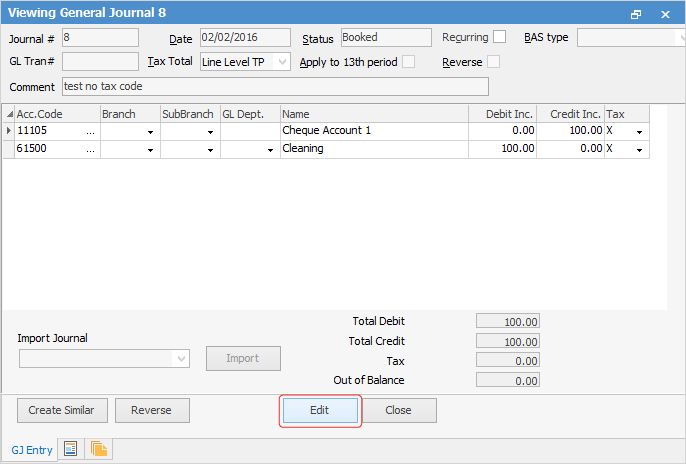
Task: Switch to the GJ Entry tab
Action: click(x=32, y=450)
